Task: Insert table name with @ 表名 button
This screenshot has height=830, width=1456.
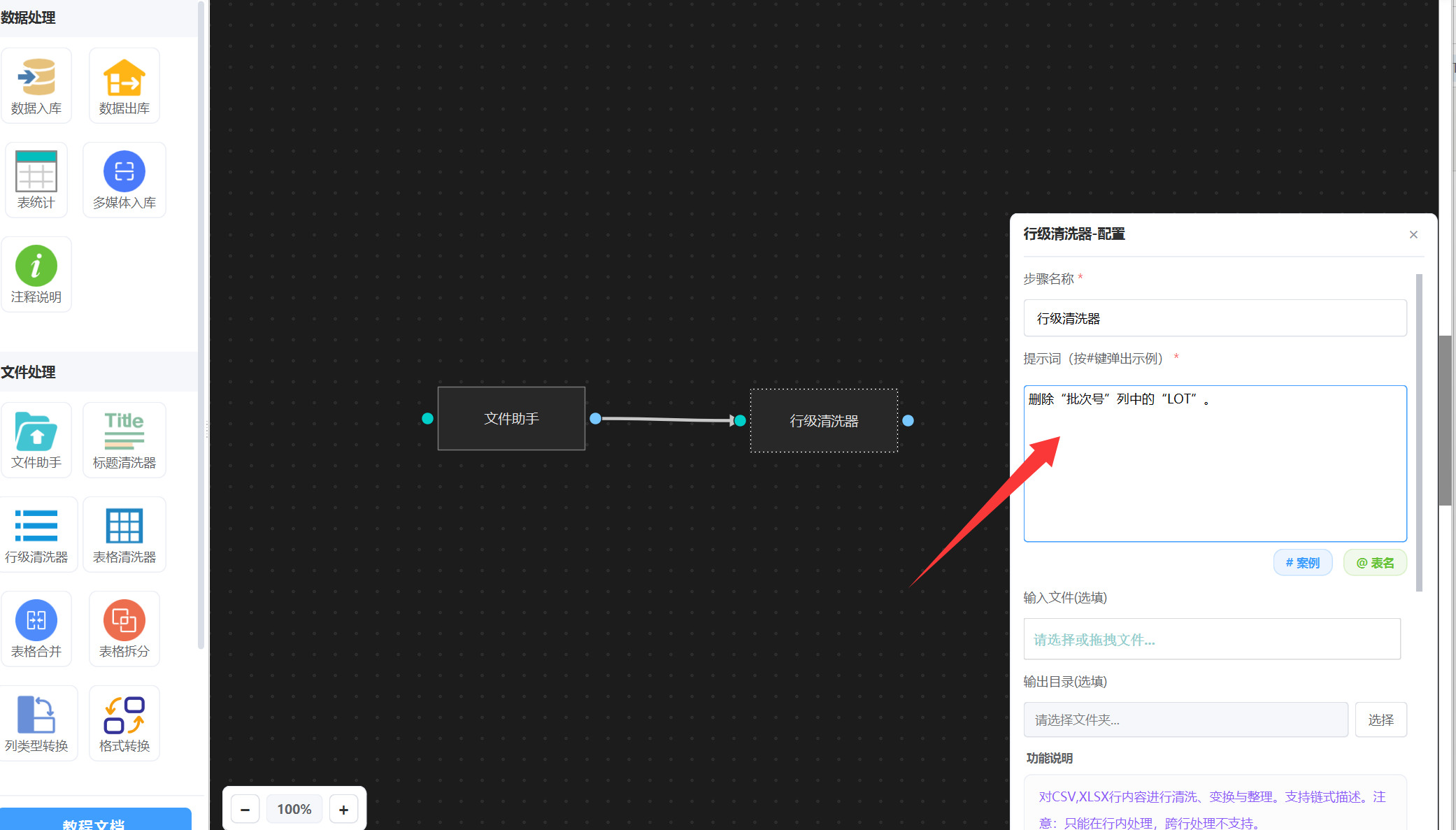Action: pos(1375,563)
